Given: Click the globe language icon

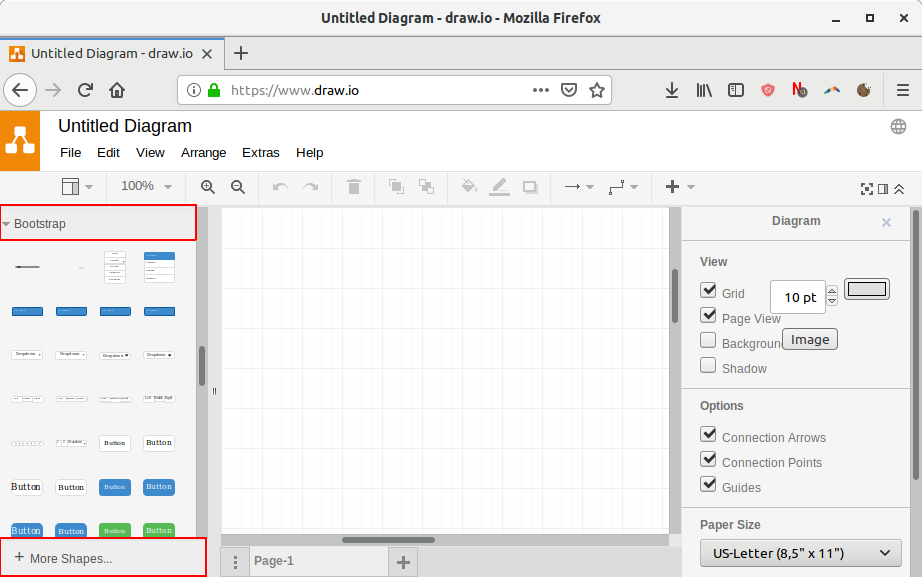Looking at the screenshot, I should point(898,126).
